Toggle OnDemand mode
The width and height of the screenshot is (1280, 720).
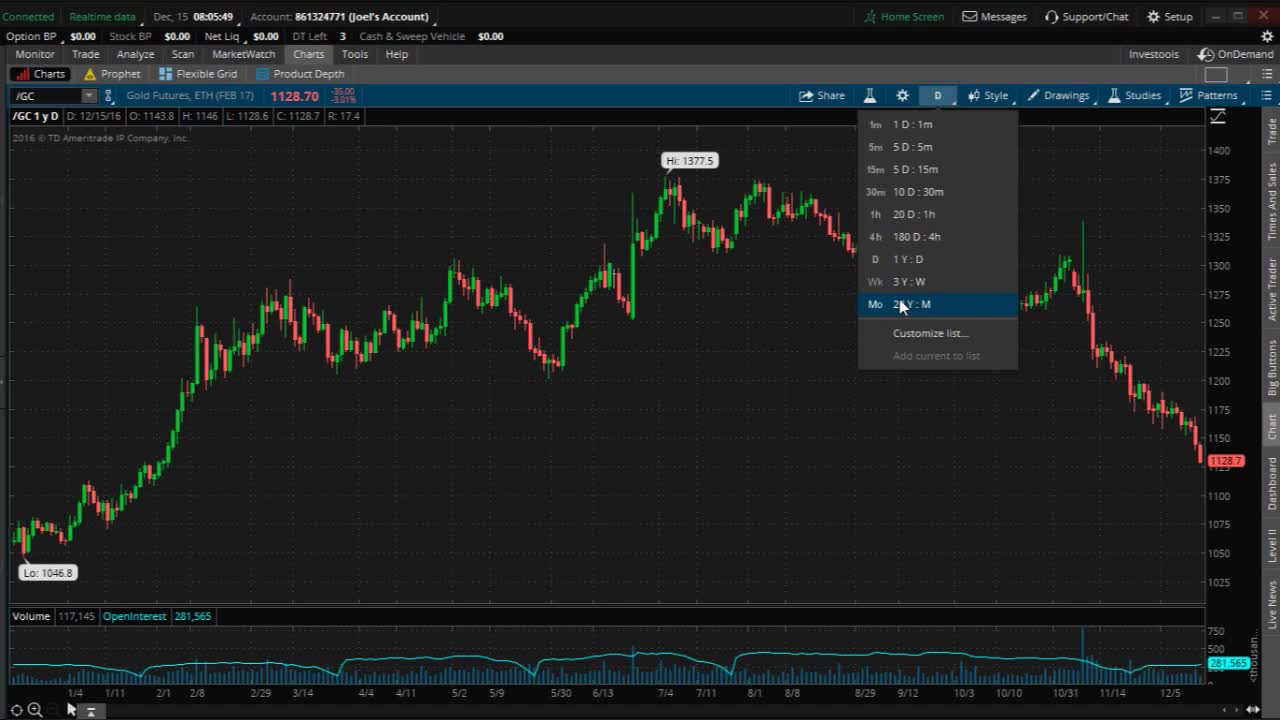pyautogui.click(x=1236, y=54)
